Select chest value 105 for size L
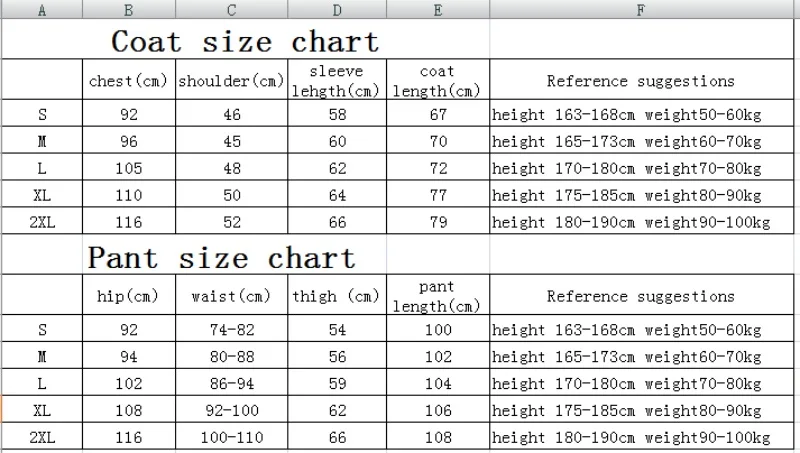800x453 pixels. [129, 167]
